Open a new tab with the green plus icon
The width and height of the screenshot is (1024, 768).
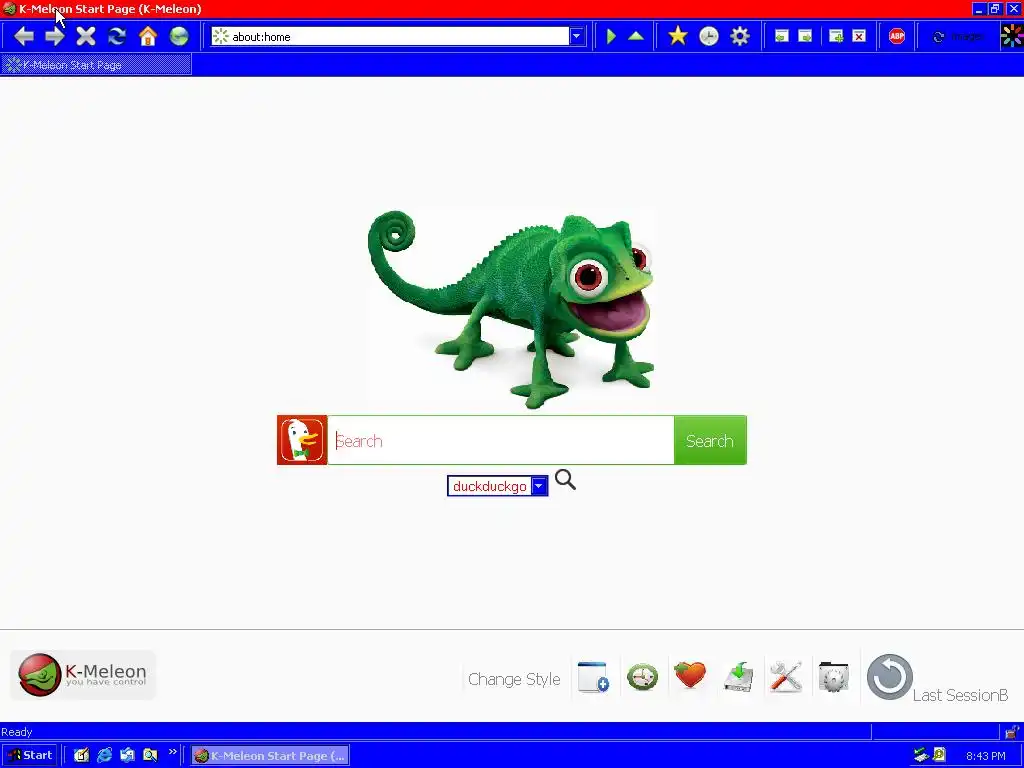pos(836,36)
